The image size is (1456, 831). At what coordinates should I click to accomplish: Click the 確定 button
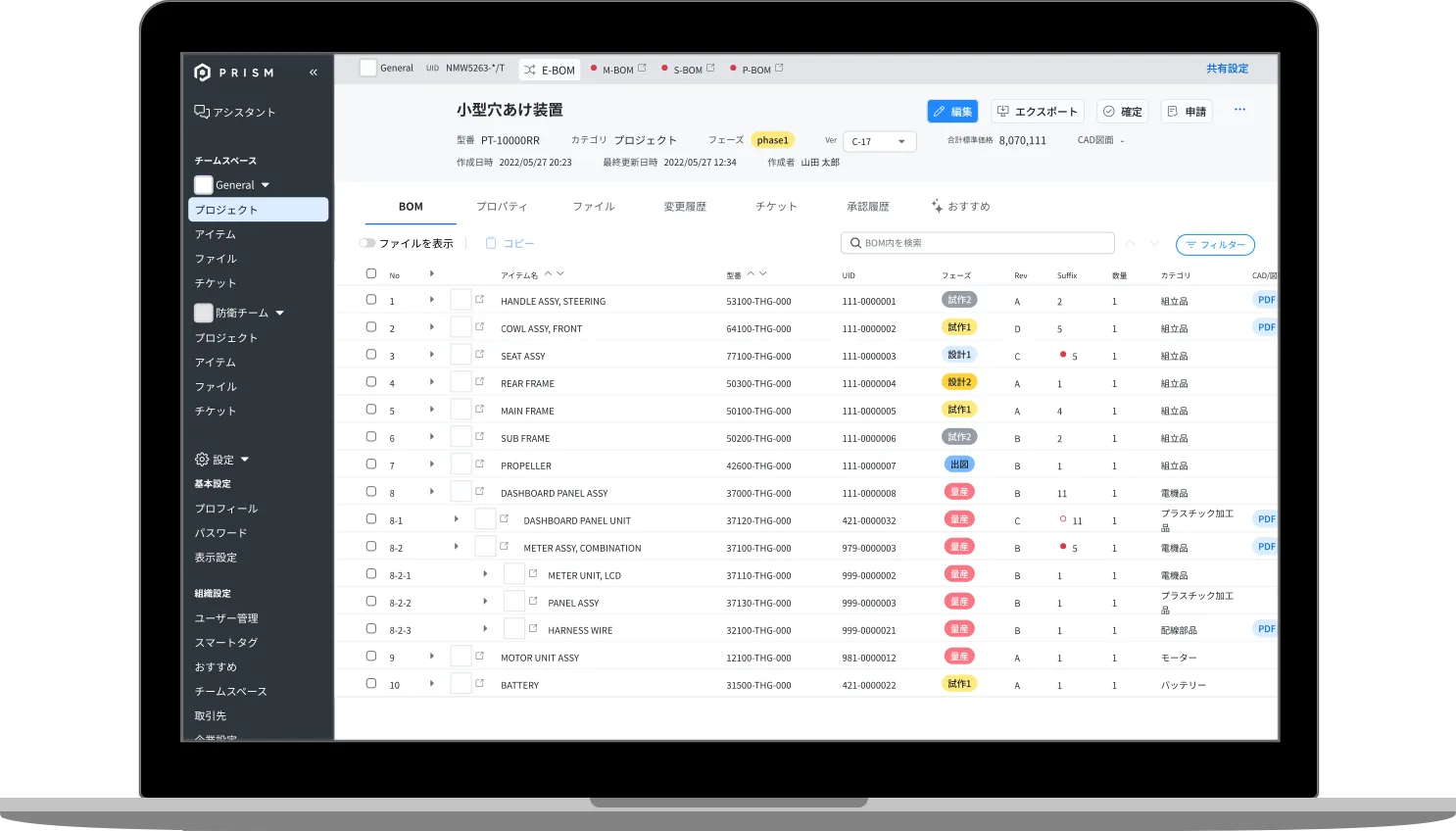pos(1122,112)
